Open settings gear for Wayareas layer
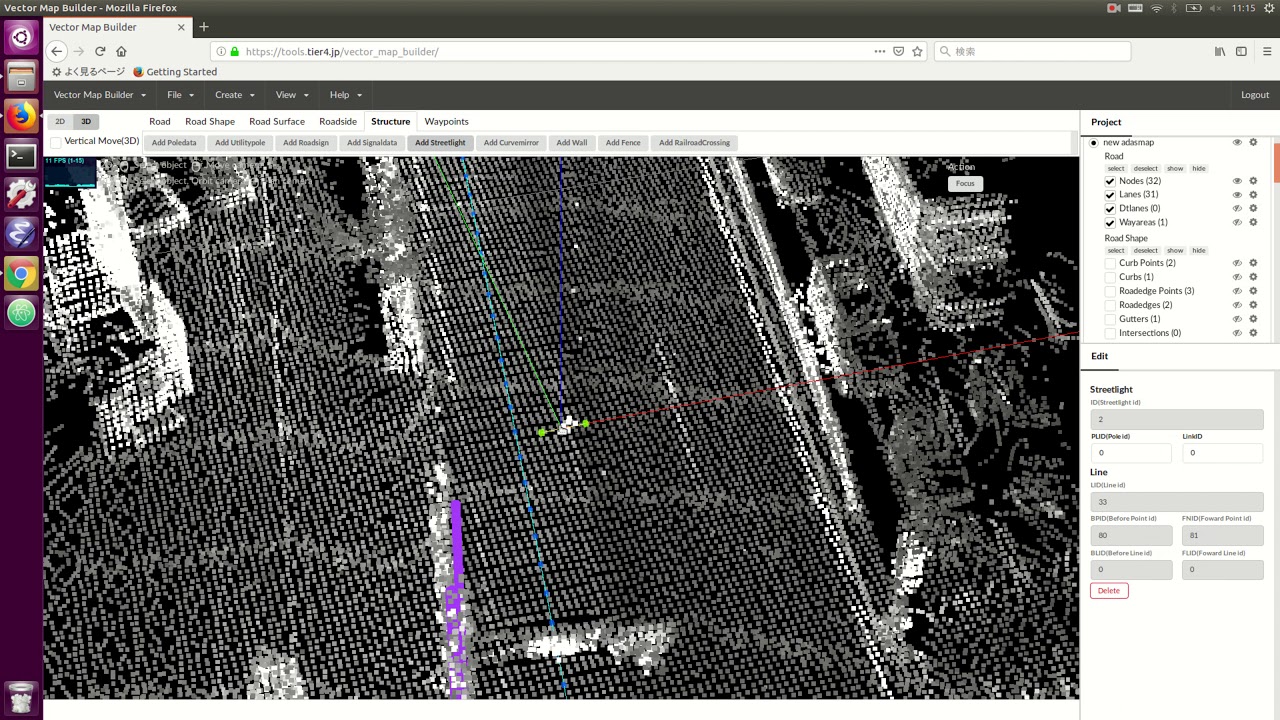The height and width of the screenshot is (720, 1280). pyautogui.click(x=1253, y=222)
